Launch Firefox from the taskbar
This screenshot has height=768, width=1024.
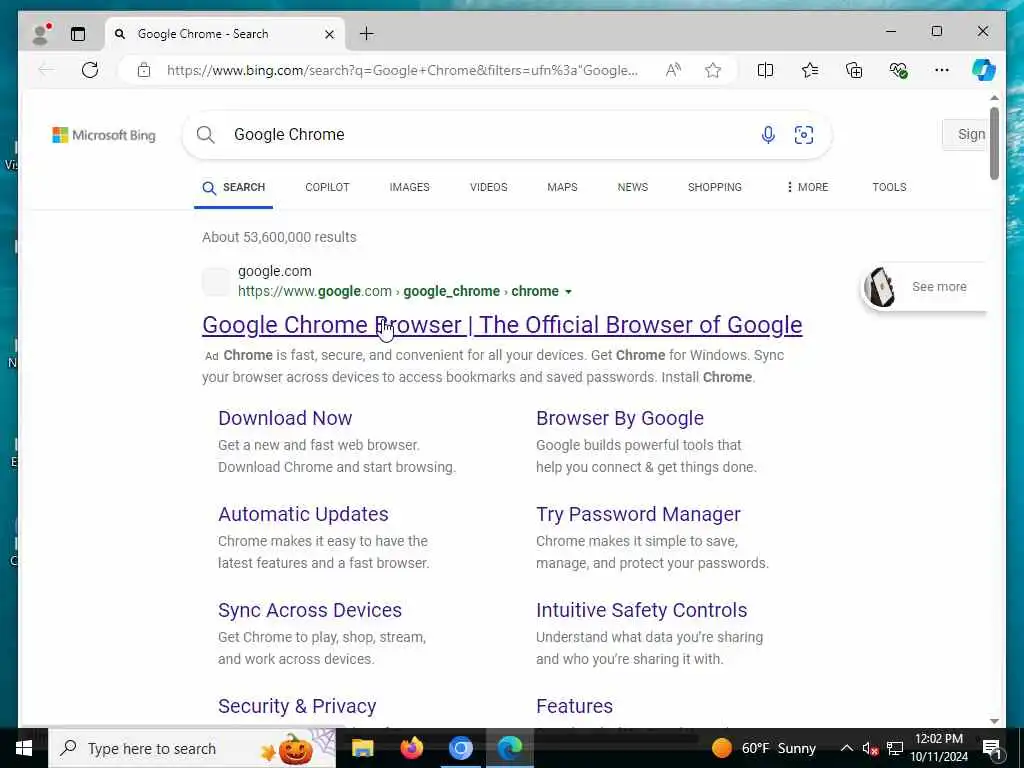(x=411, y=748)
